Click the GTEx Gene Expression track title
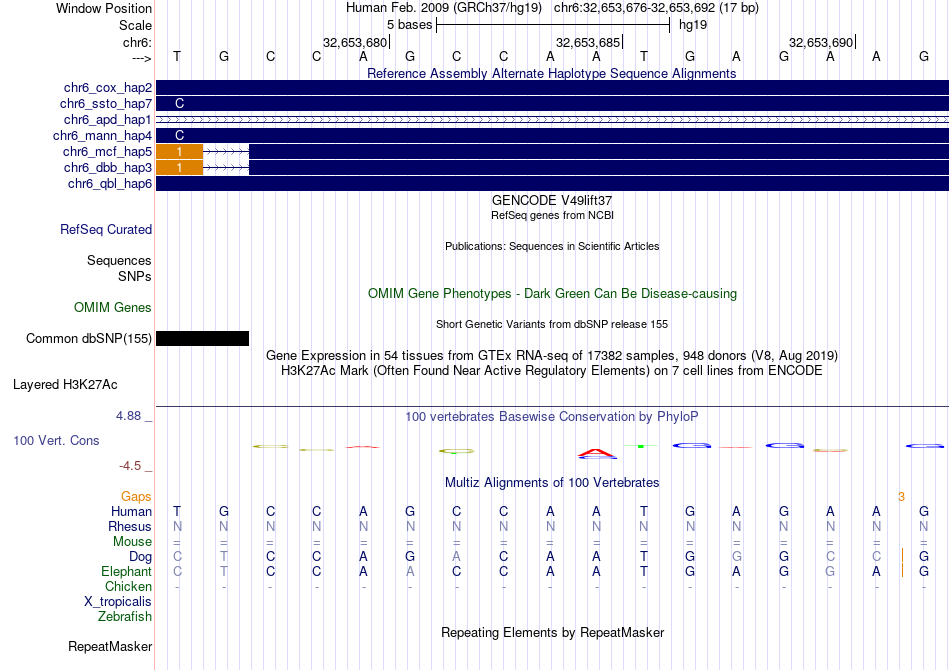Image resolution: width=950 pixels, height=670 pixels. (552, 356)
